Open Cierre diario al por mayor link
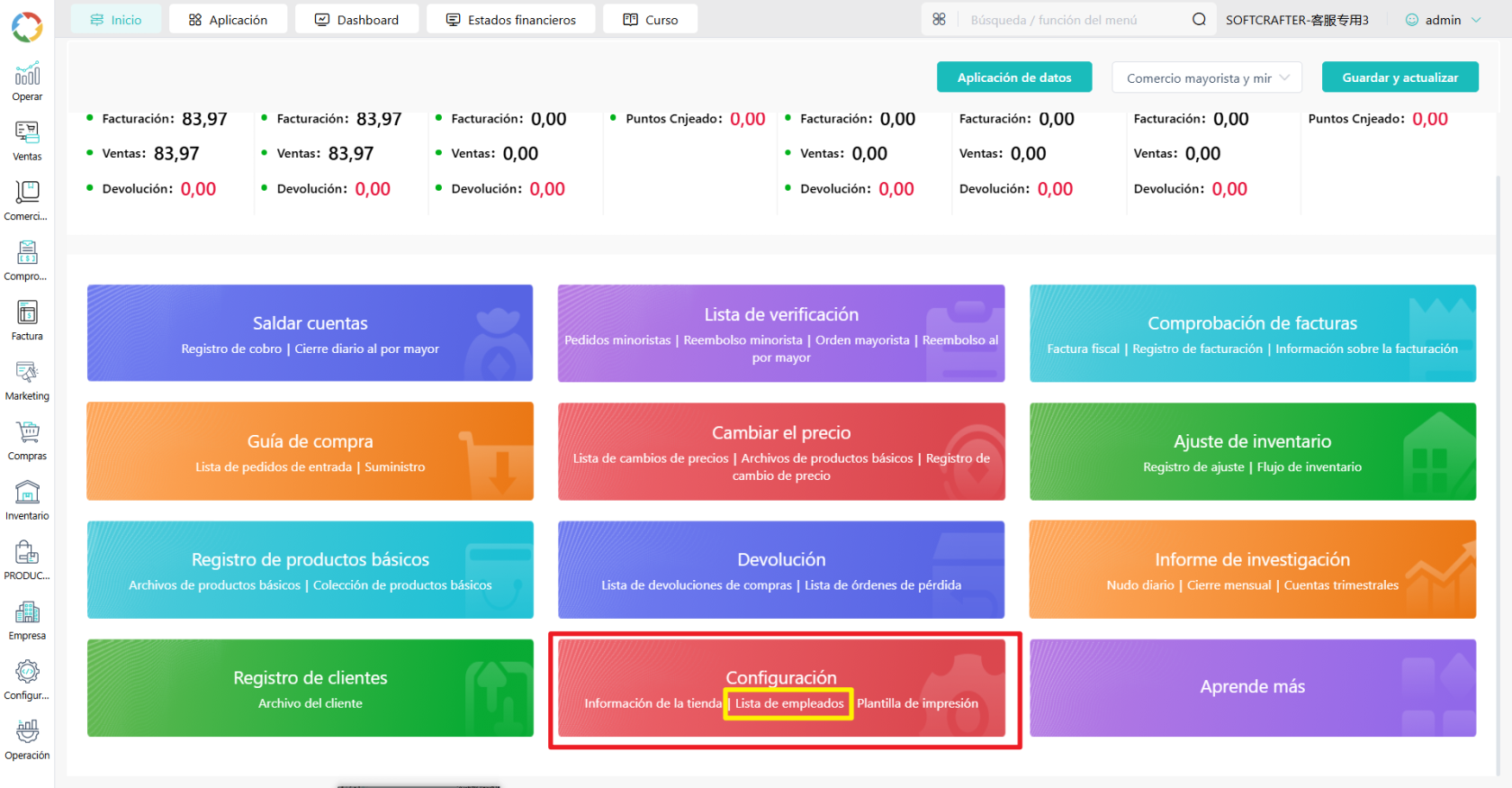 point(367,349)
